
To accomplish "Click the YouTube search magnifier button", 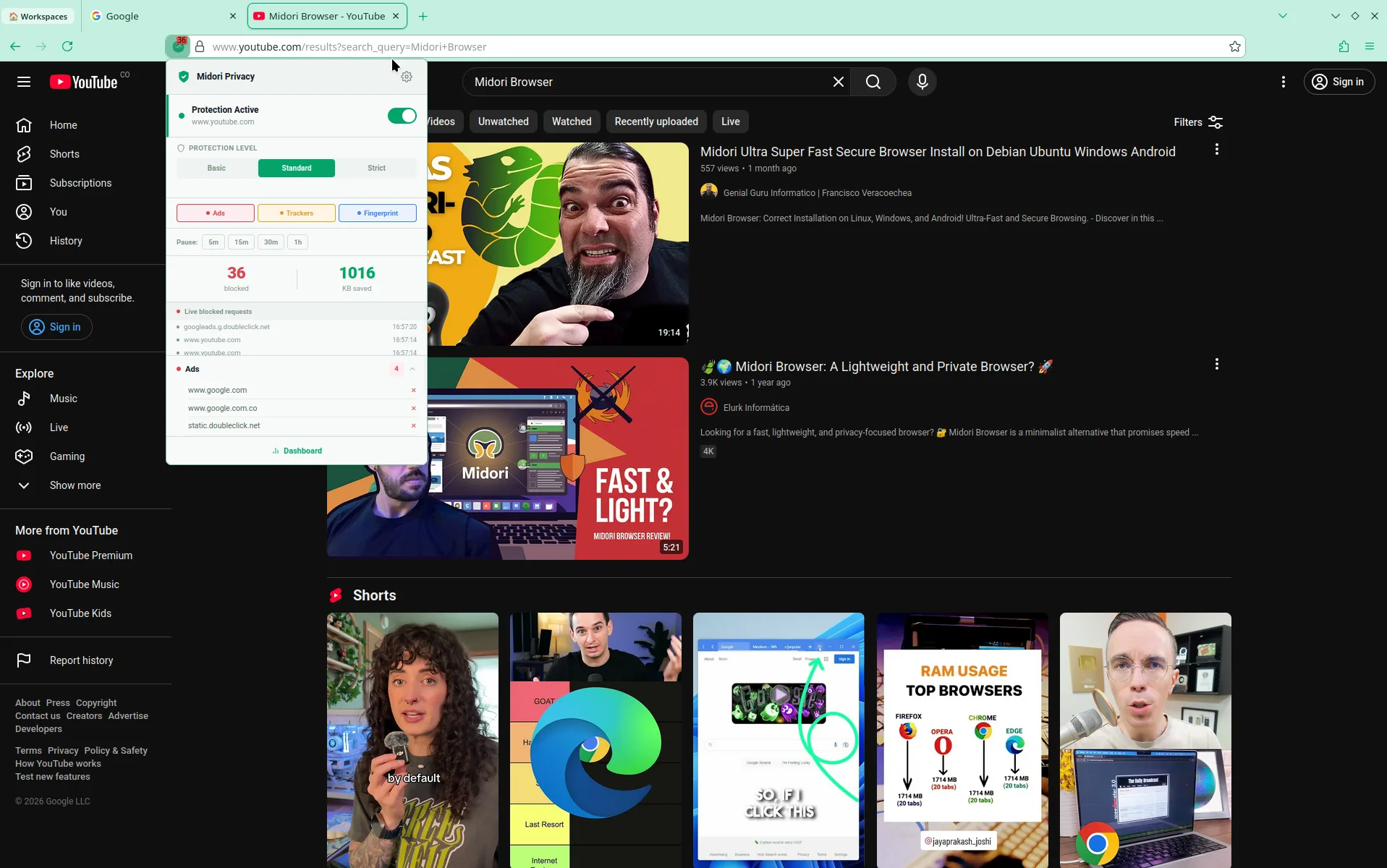I will point(873,82).
